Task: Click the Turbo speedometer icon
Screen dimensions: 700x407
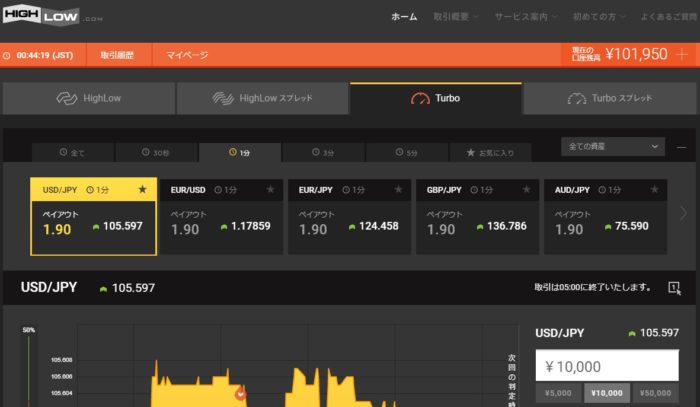Action: coord(420,99)
